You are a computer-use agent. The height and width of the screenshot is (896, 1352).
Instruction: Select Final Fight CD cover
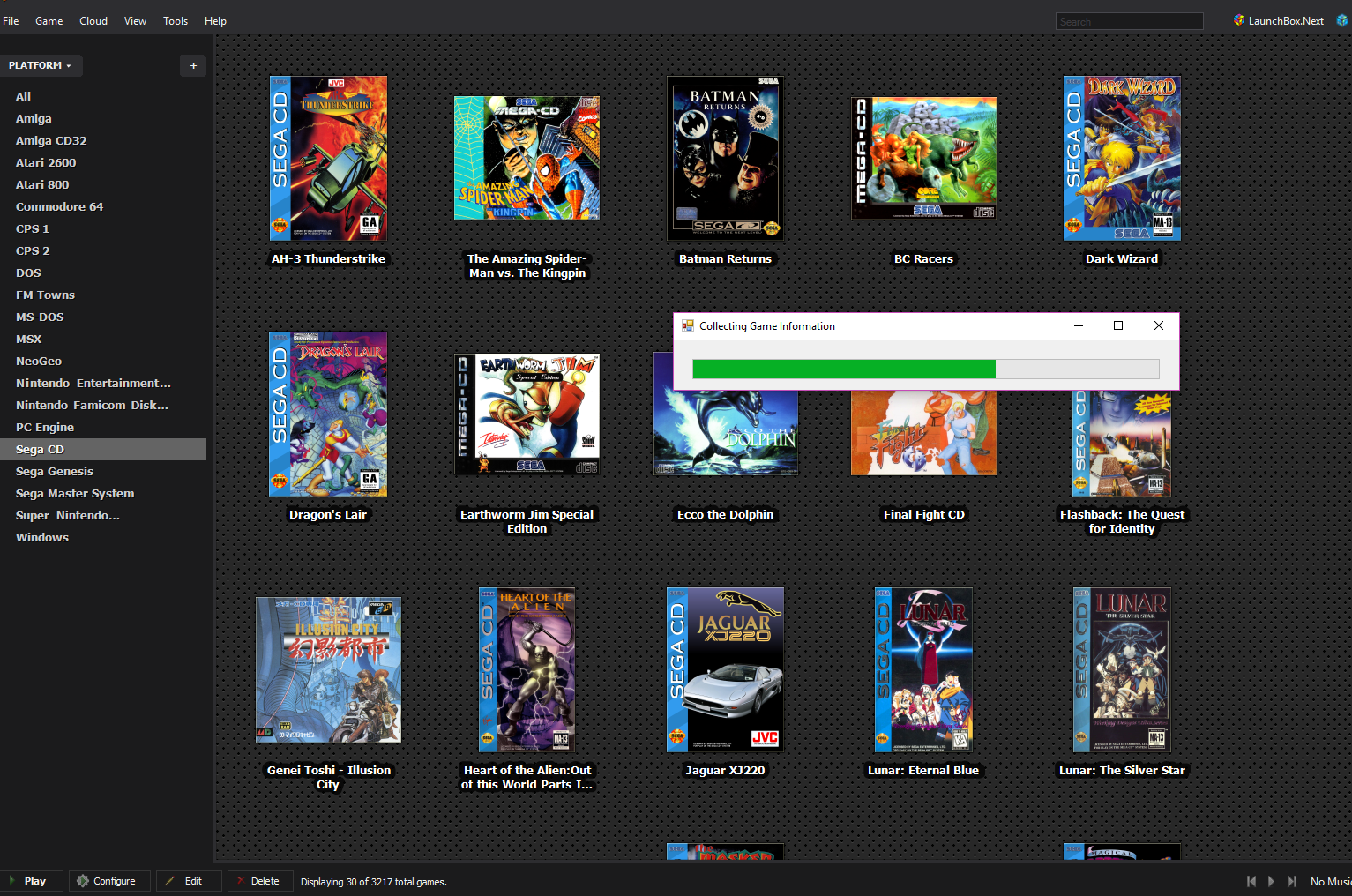coord(923,432)
